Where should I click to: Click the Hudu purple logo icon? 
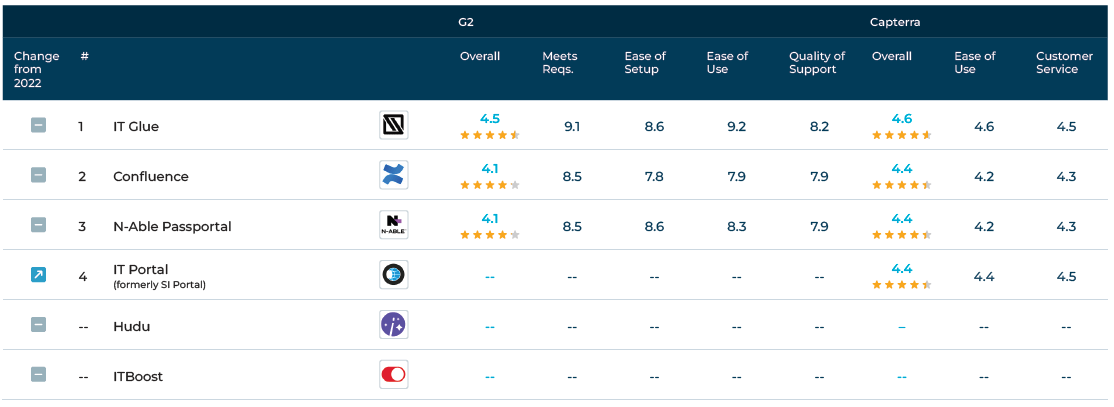coord(394,325)
